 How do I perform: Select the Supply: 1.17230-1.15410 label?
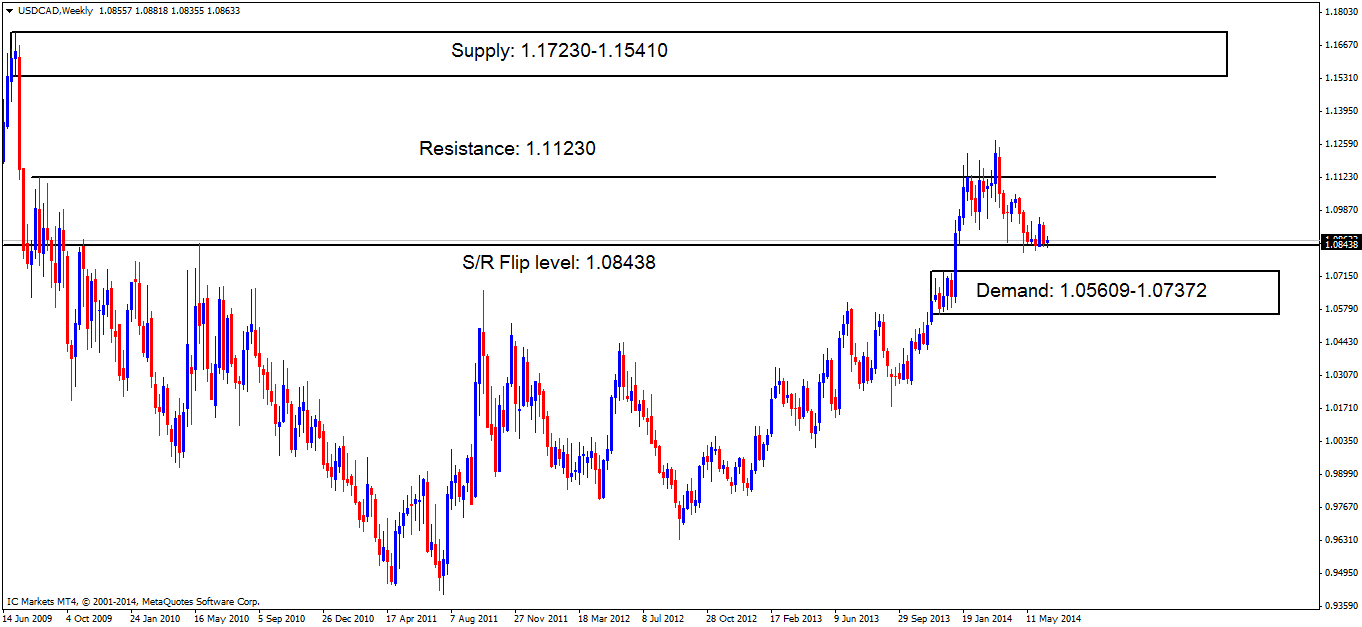[x=559, y=51]
